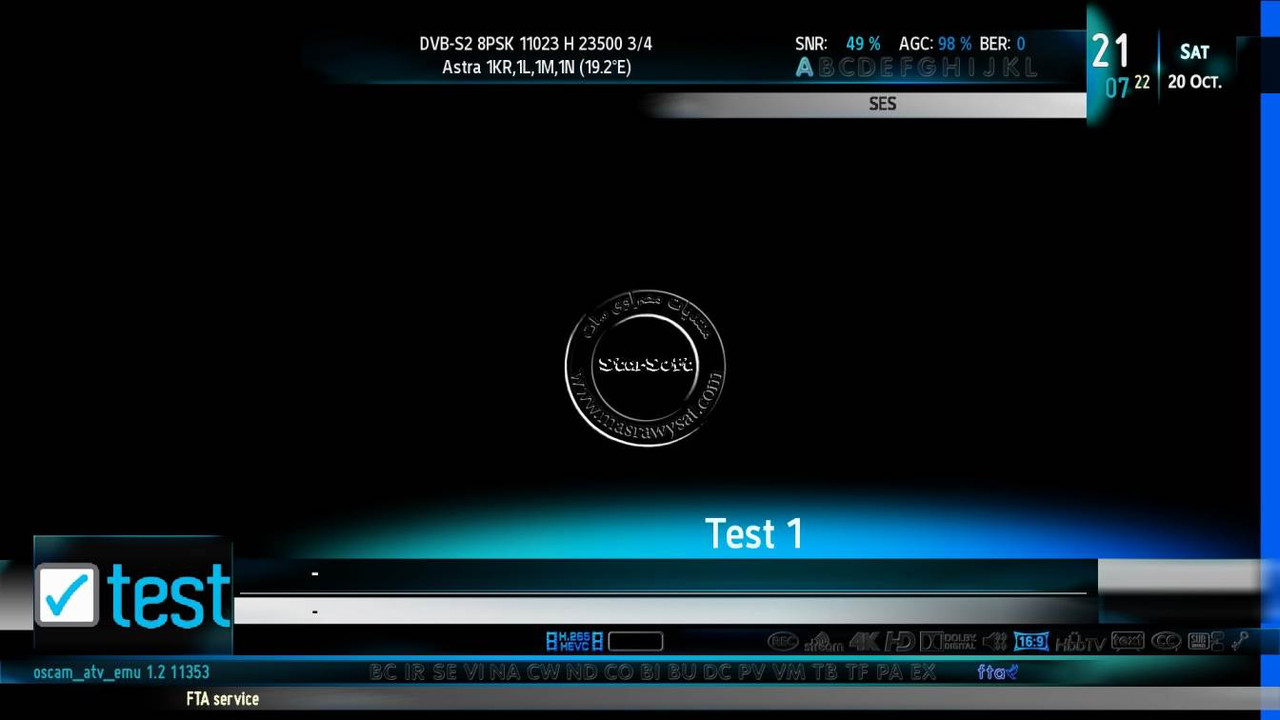This screenshot has height=720, width=1280.
Task: Click the test channel logo with checkmark
Action: 133,595
